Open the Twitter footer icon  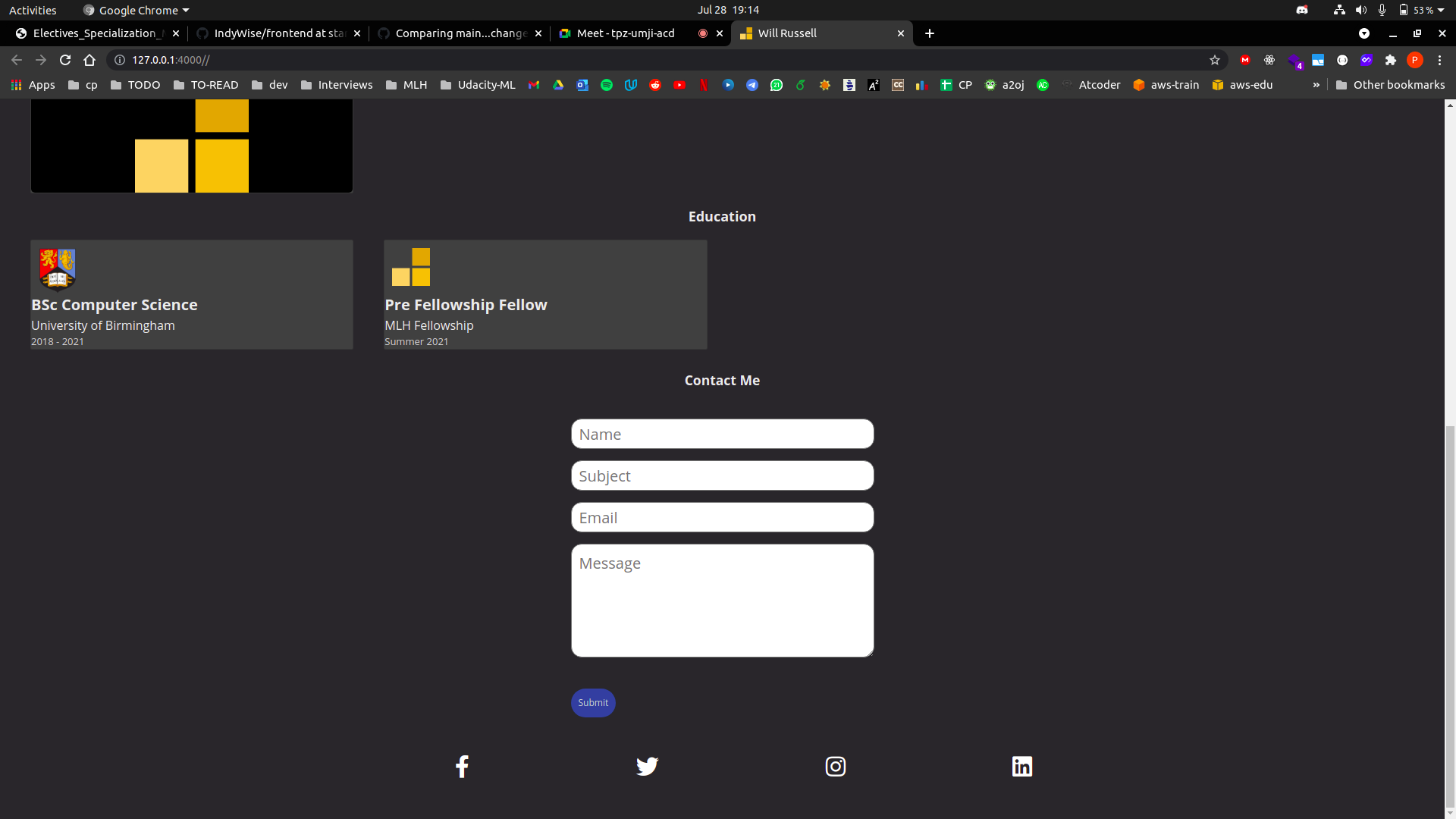[647, 767]
